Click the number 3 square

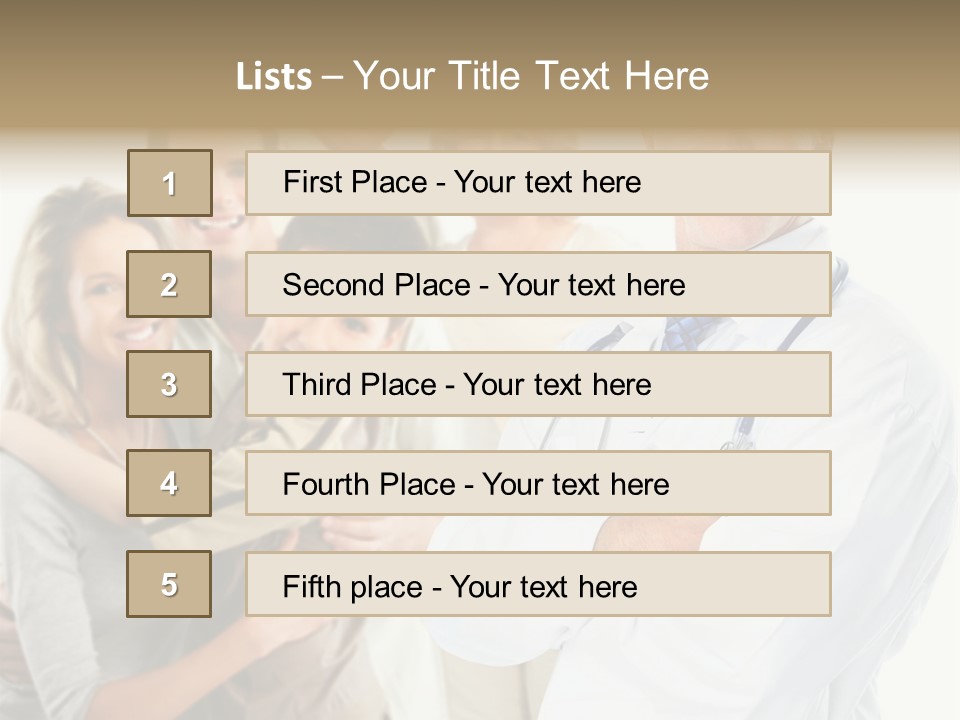(170, 384)
